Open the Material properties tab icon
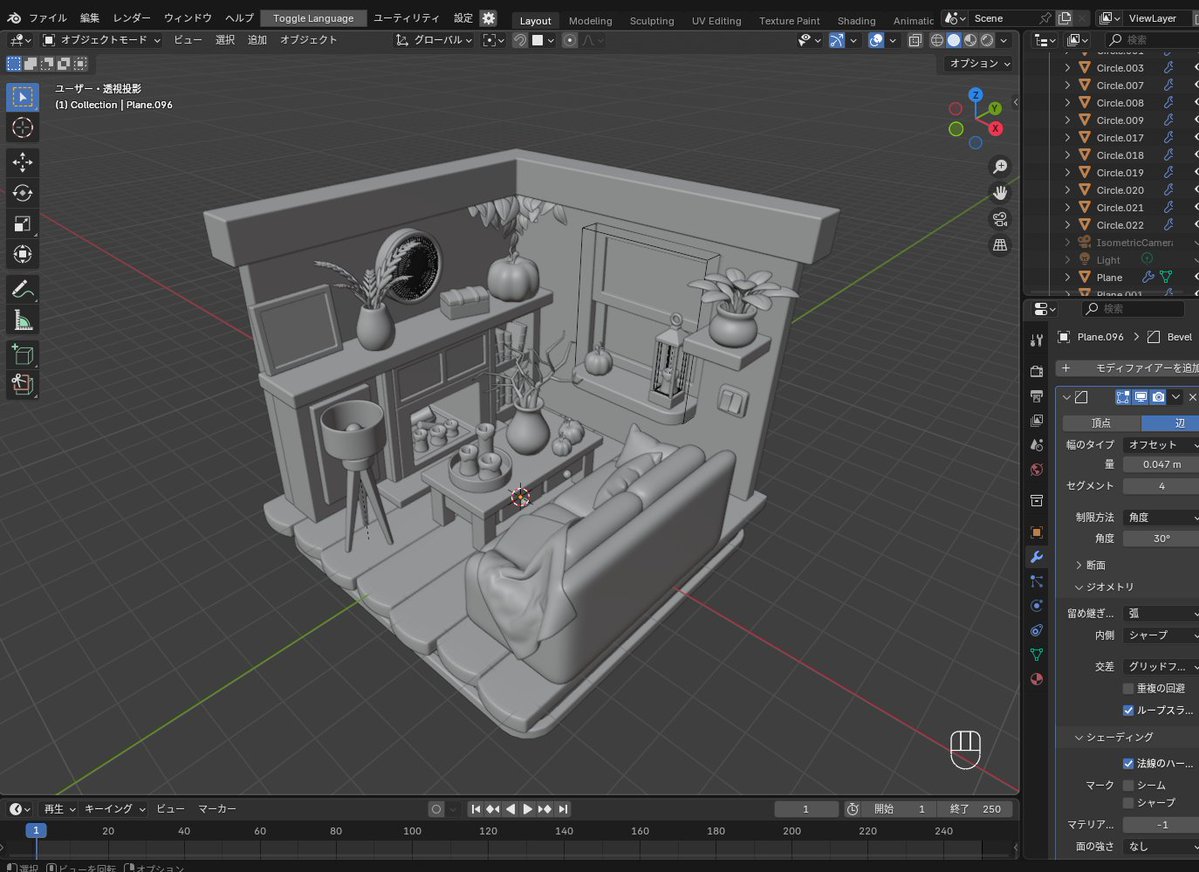Image resolution: width=1199 pixels, height=872 pixels. [x=1037, y=679]
